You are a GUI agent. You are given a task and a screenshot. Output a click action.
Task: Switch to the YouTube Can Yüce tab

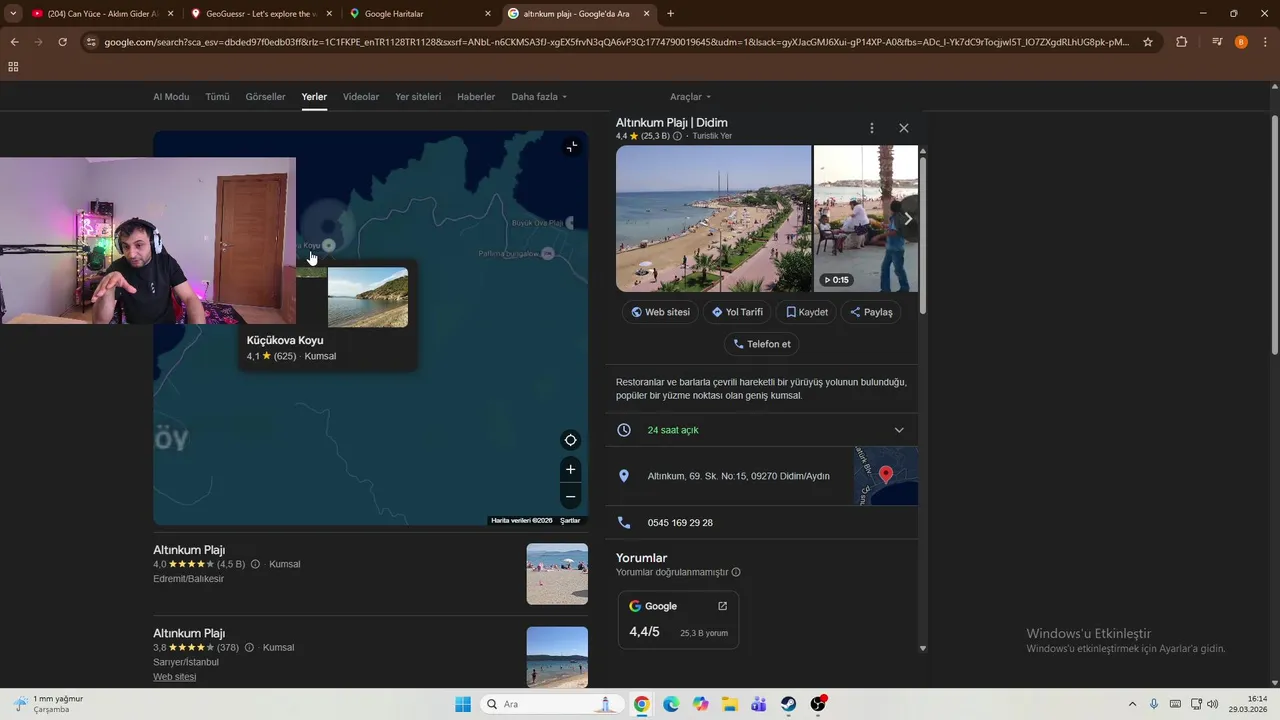(x=104, y=14)
